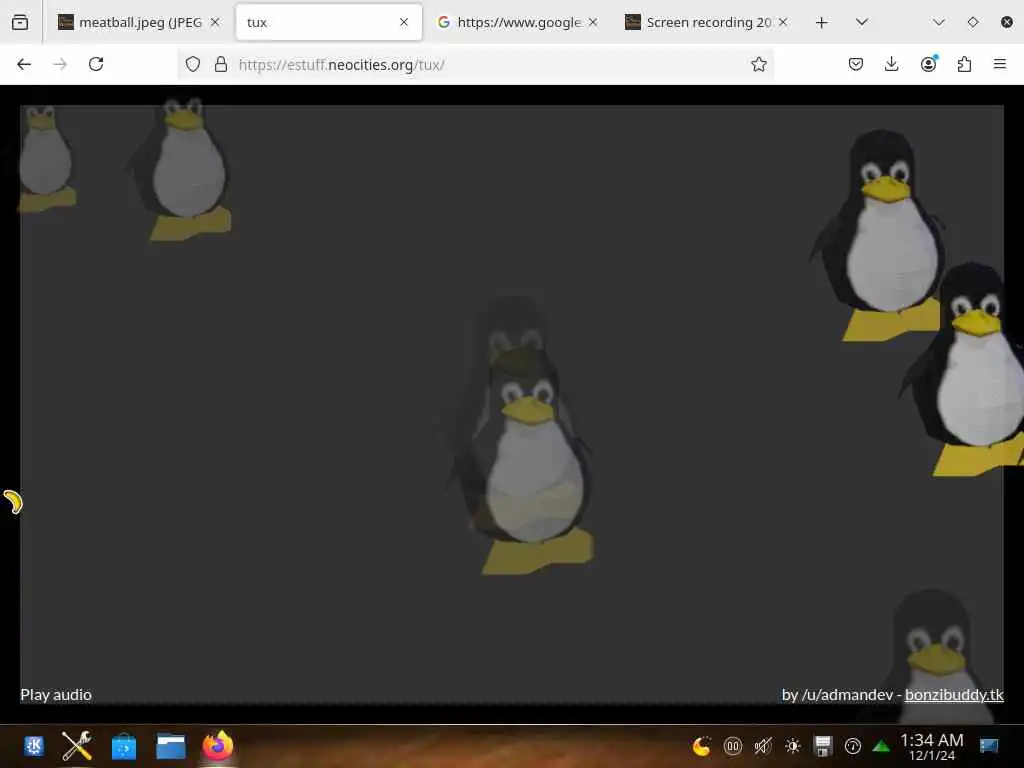
Task: Open the removable disk tray icon
Action: 823,746
